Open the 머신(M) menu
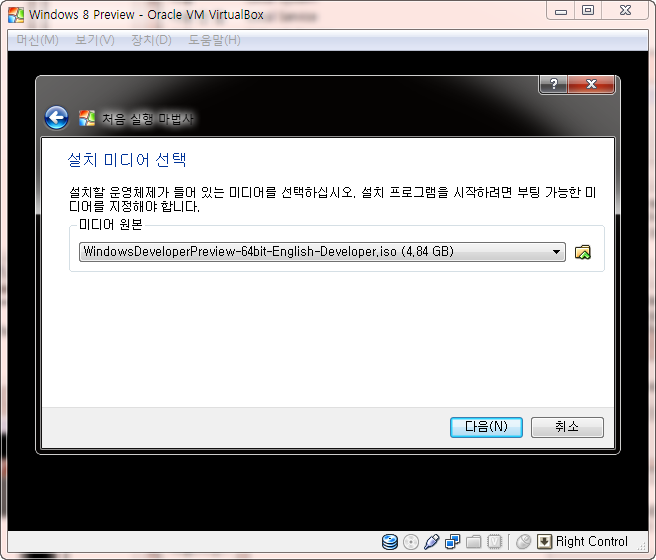The height and width of the screenshot is (560, 656). [37, 40]
